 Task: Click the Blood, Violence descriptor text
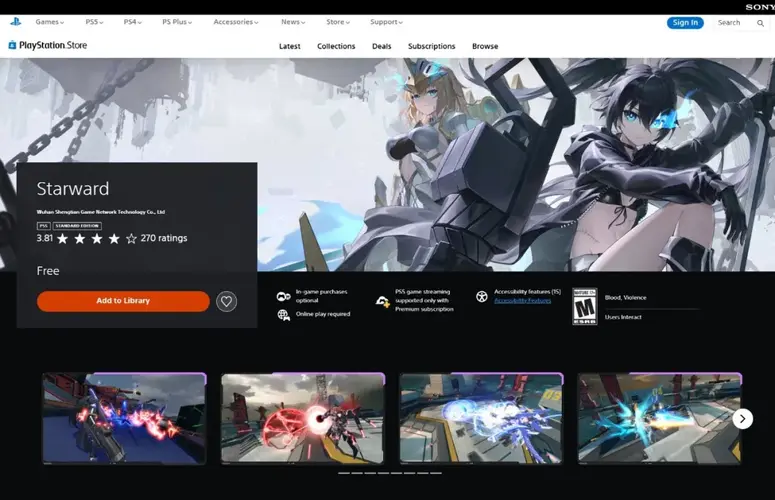[625, 297]
